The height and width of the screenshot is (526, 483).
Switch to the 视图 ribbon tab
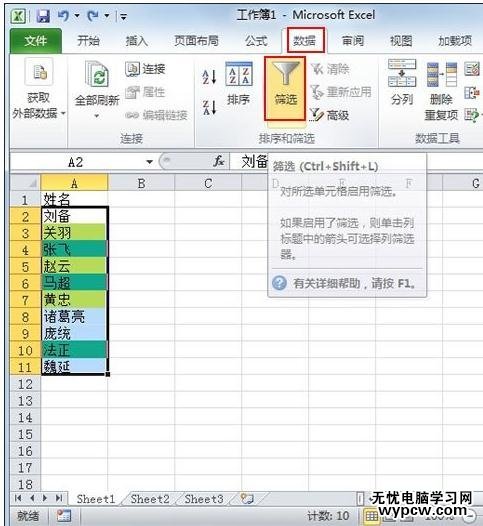point(401,41)
